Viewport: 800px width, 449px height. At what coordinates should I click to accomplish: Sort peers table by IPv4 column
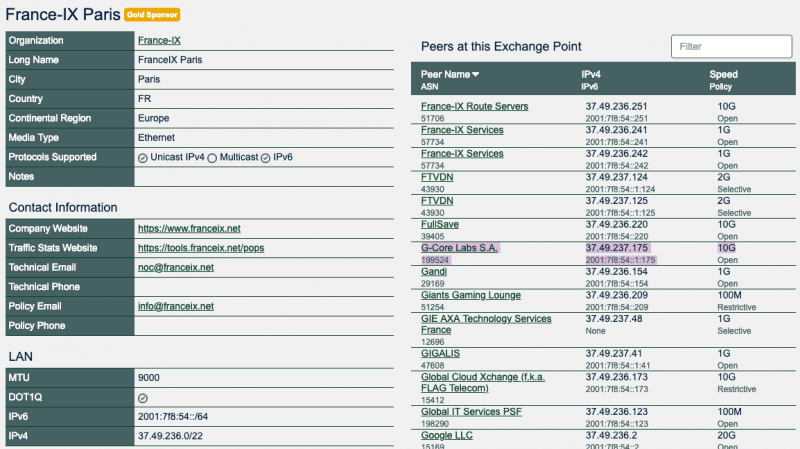(x=591, y=74)
